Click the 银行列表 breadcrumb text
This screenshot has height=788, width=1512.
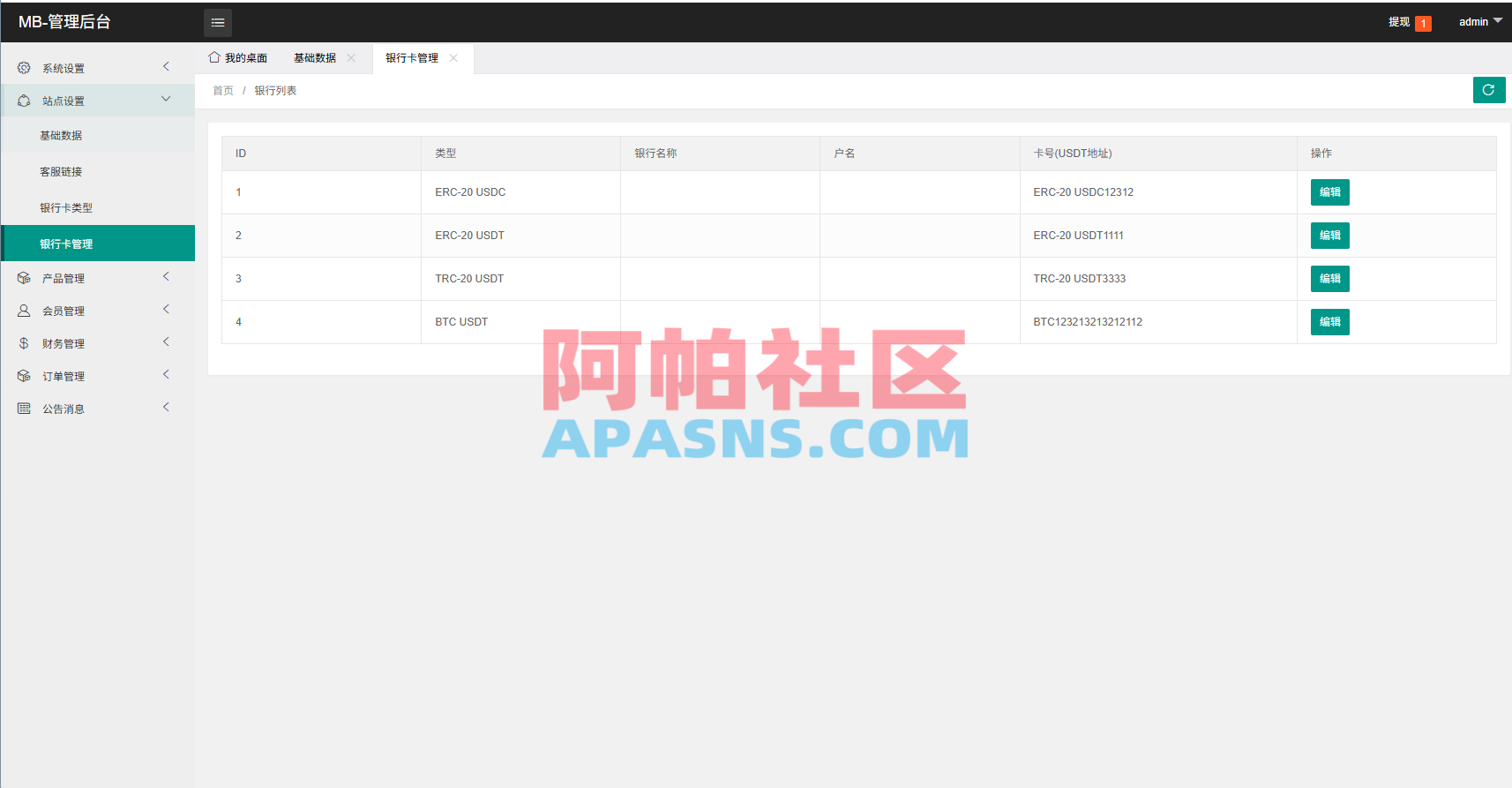coord(275,91)
